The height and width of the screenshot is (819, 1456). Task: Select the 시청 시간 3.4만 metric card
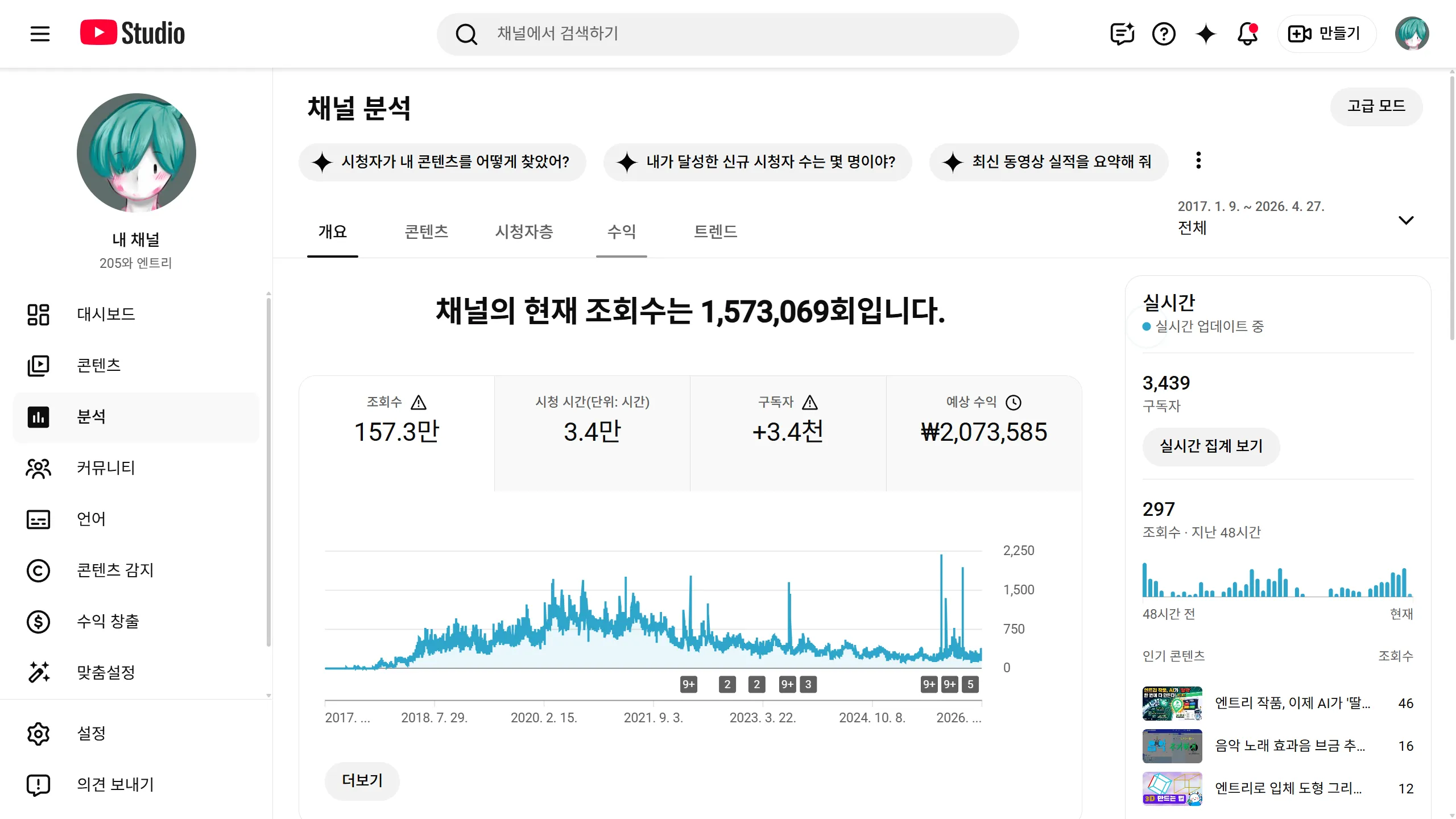coord(592,433)
